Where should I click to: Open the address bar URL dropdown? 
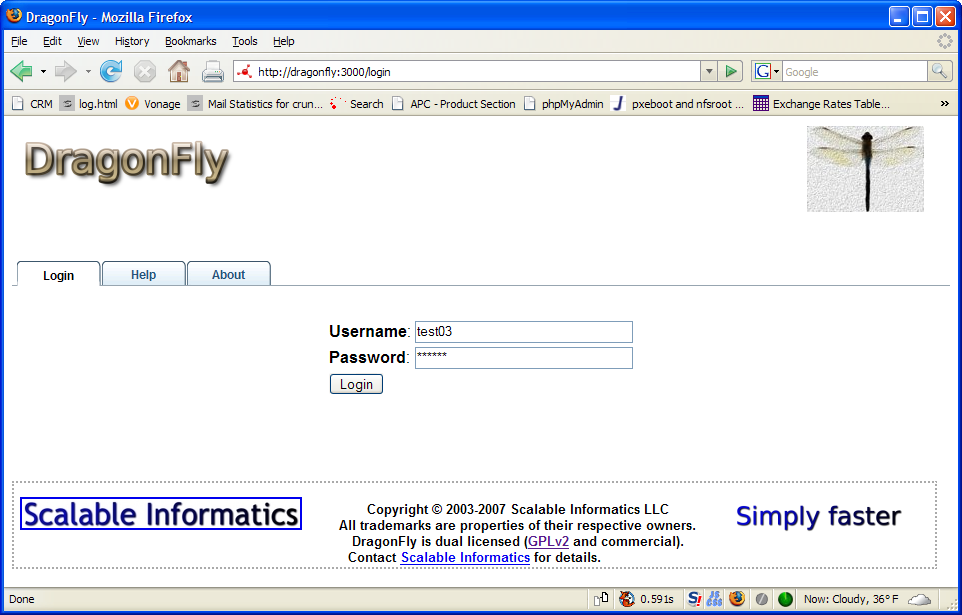point(709,72)
